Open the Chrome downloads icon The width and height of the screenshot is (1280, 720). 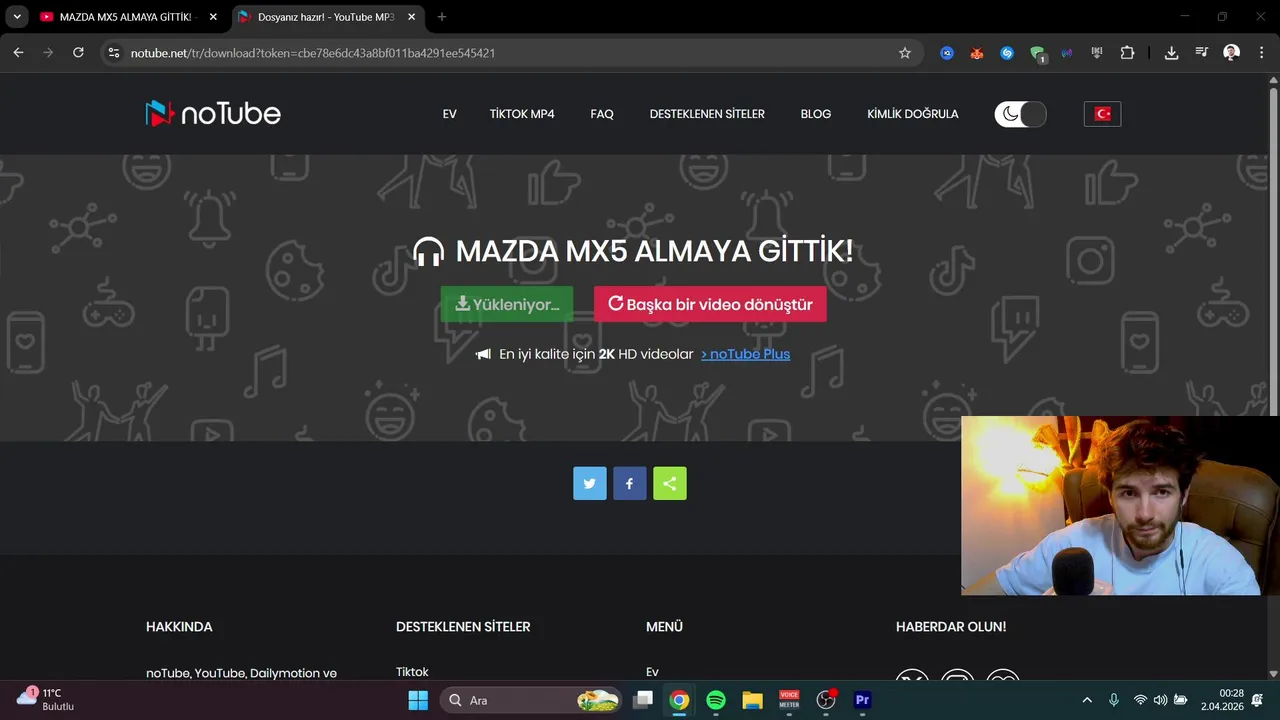tap(1171, 53)
